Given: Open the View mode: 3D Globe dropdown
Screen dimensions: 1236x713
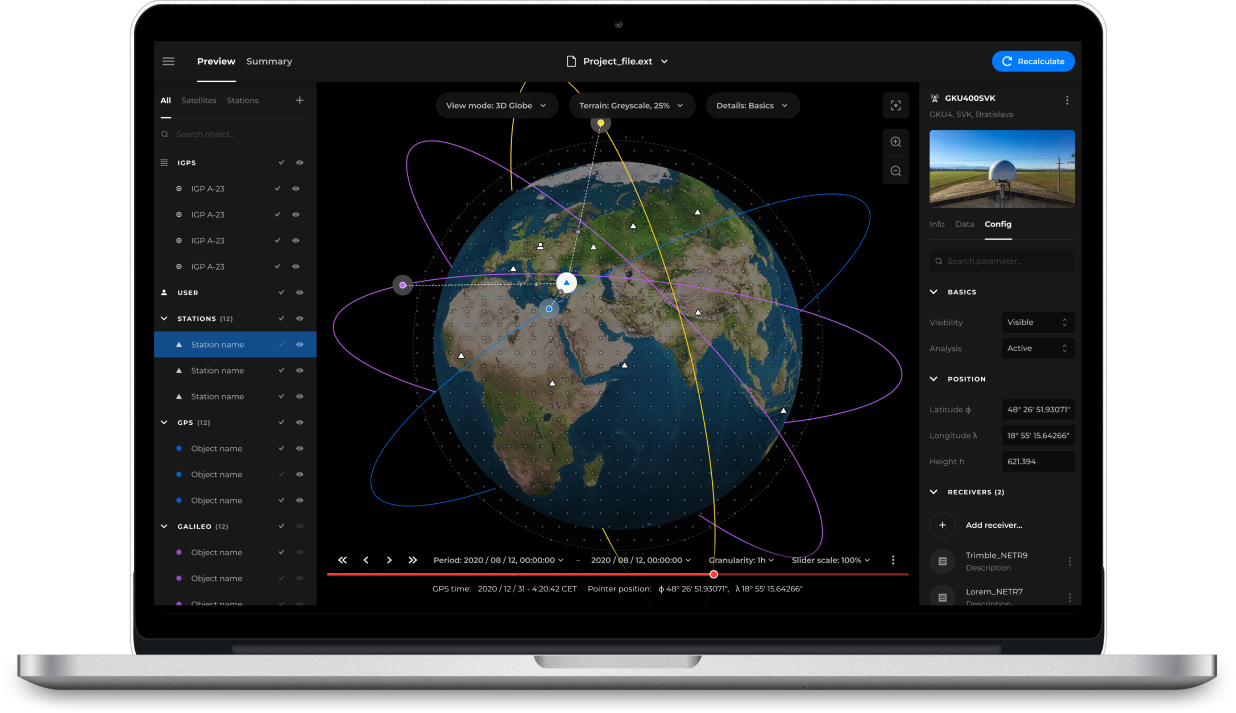Looking at the screenshot, I should tap(497, 105).
